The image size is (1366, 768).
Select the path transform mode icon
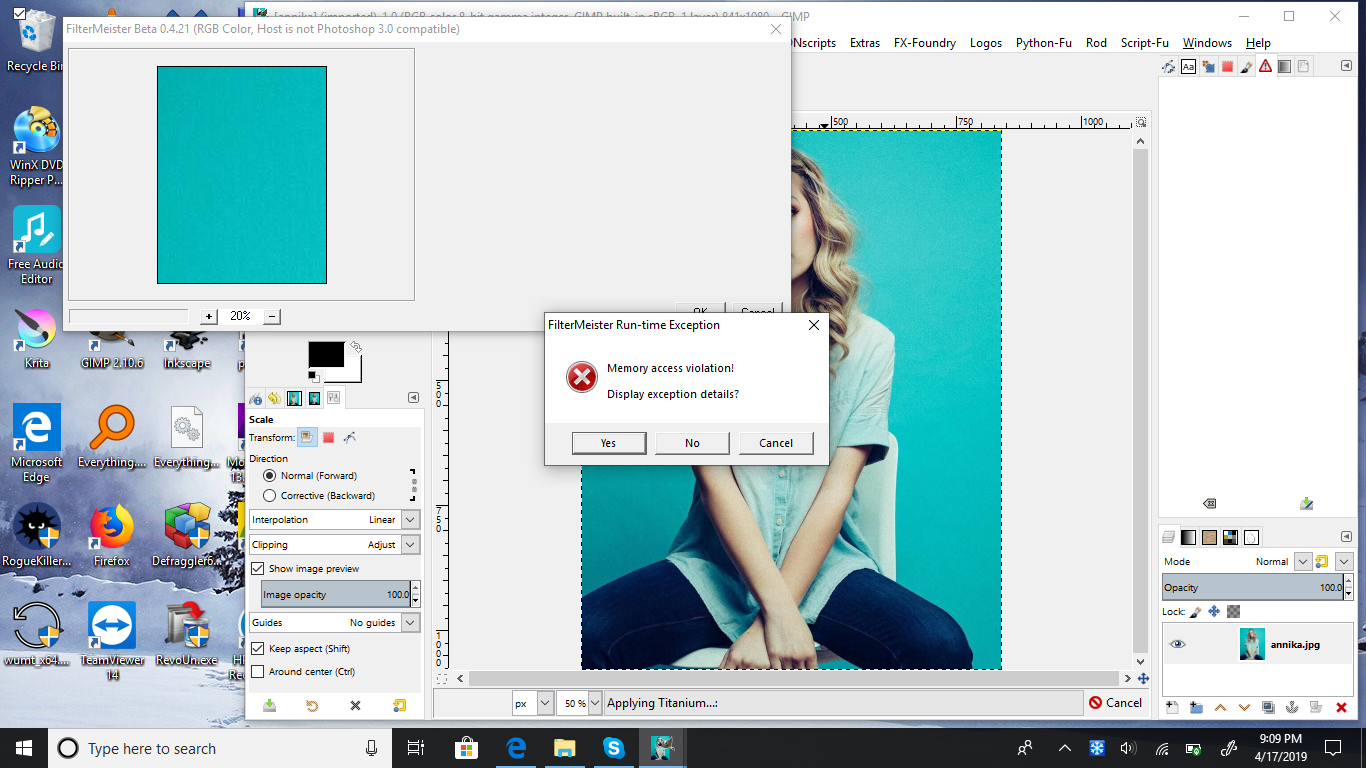(350, 437)
